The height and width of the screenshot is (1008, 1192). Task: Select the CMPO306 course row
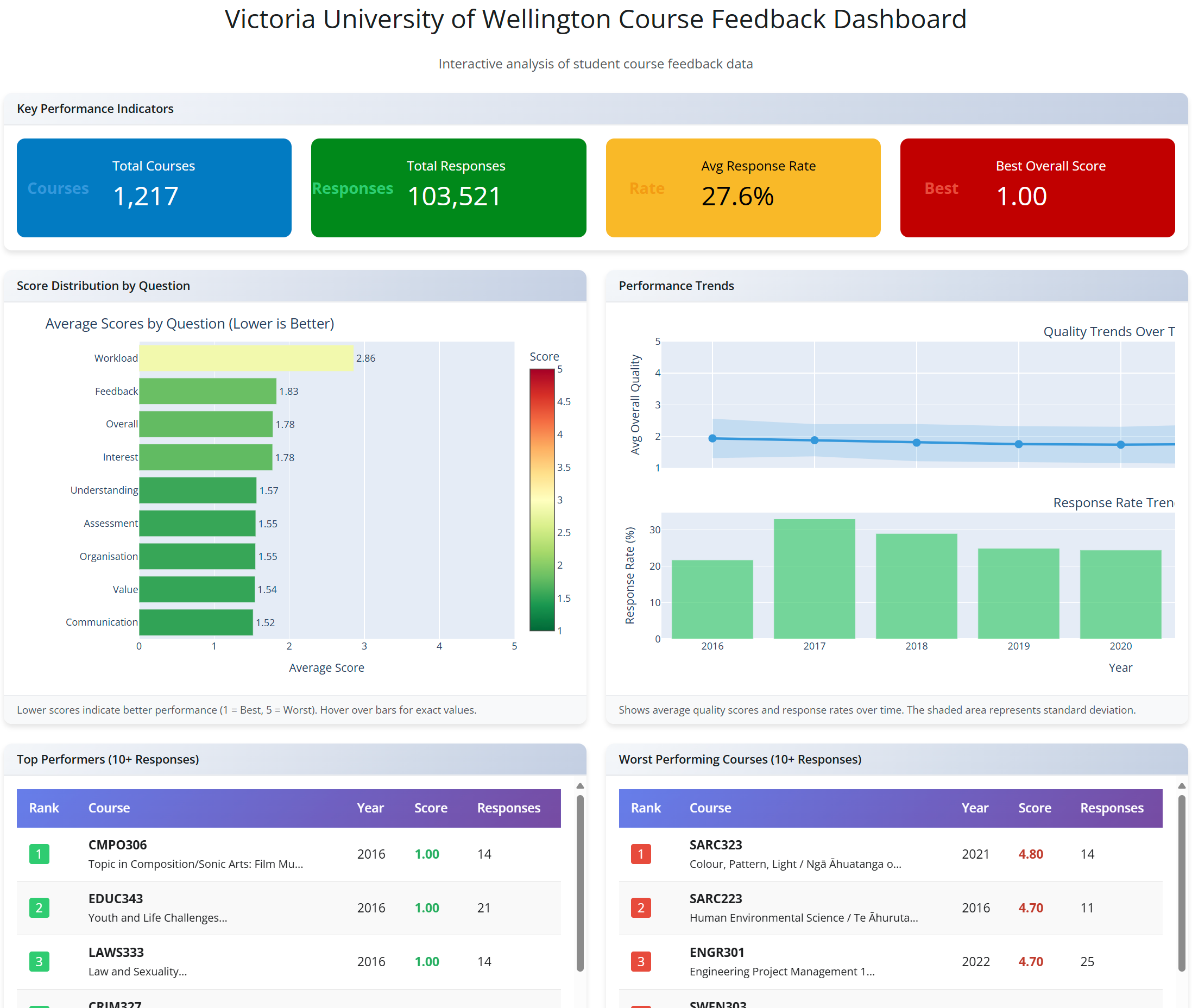tap(288, 854)
